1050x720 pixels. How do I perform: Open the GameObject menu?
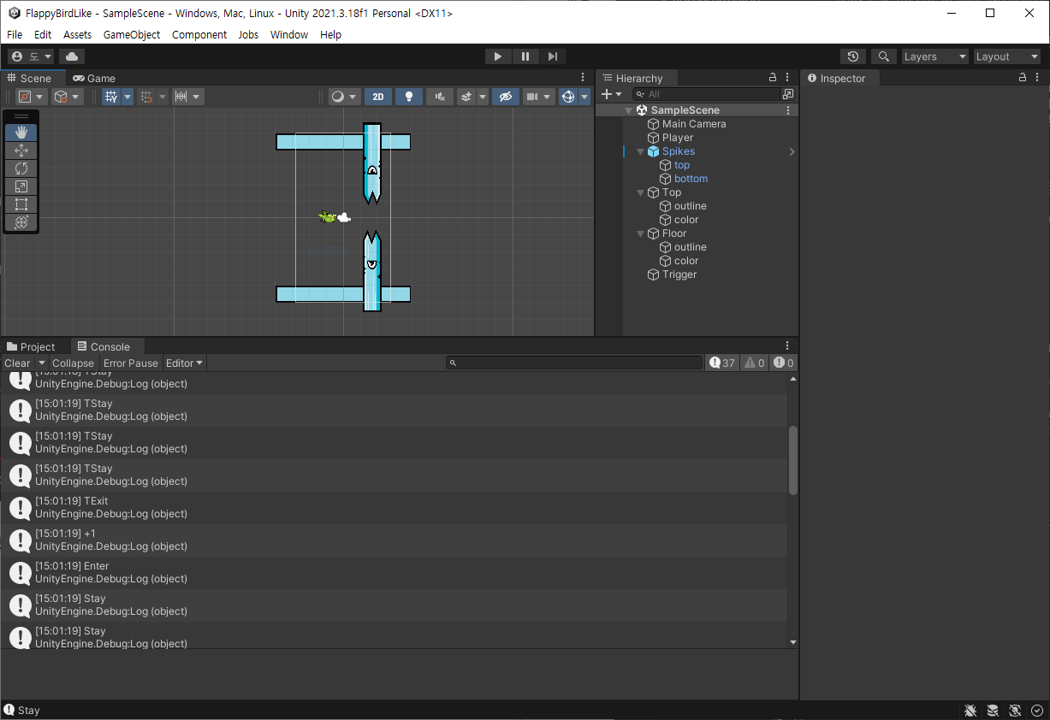[x=131, y=35]
